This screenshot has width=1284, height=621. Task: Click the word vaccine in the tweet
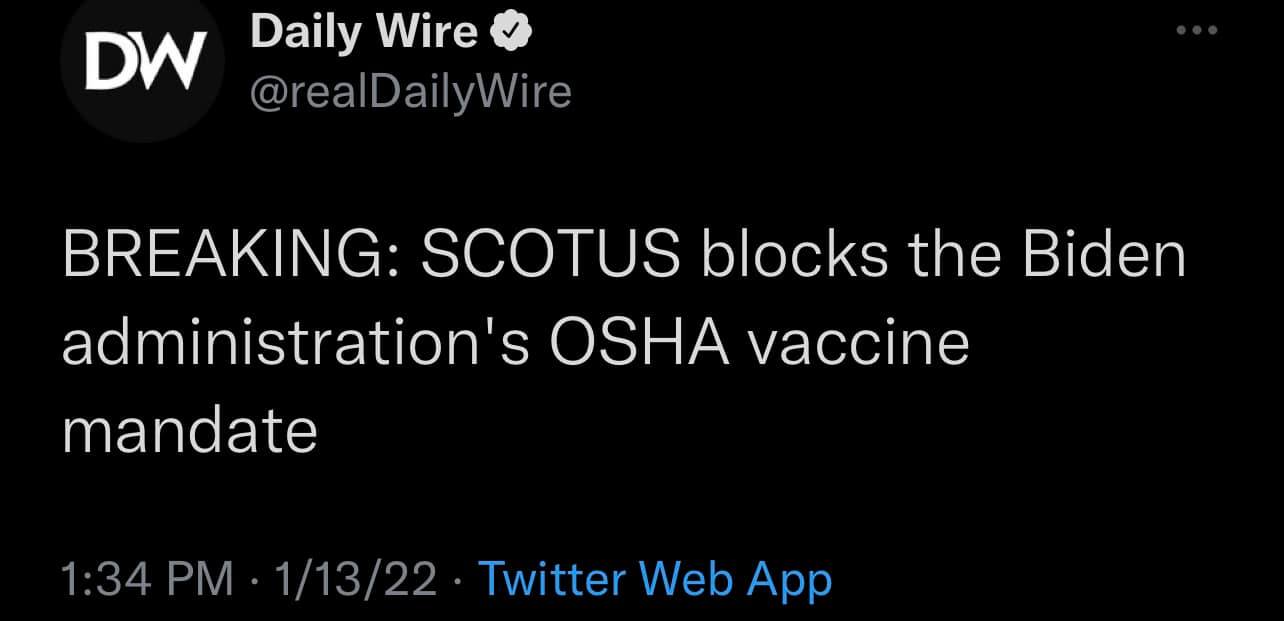click(x=859, y=344)
